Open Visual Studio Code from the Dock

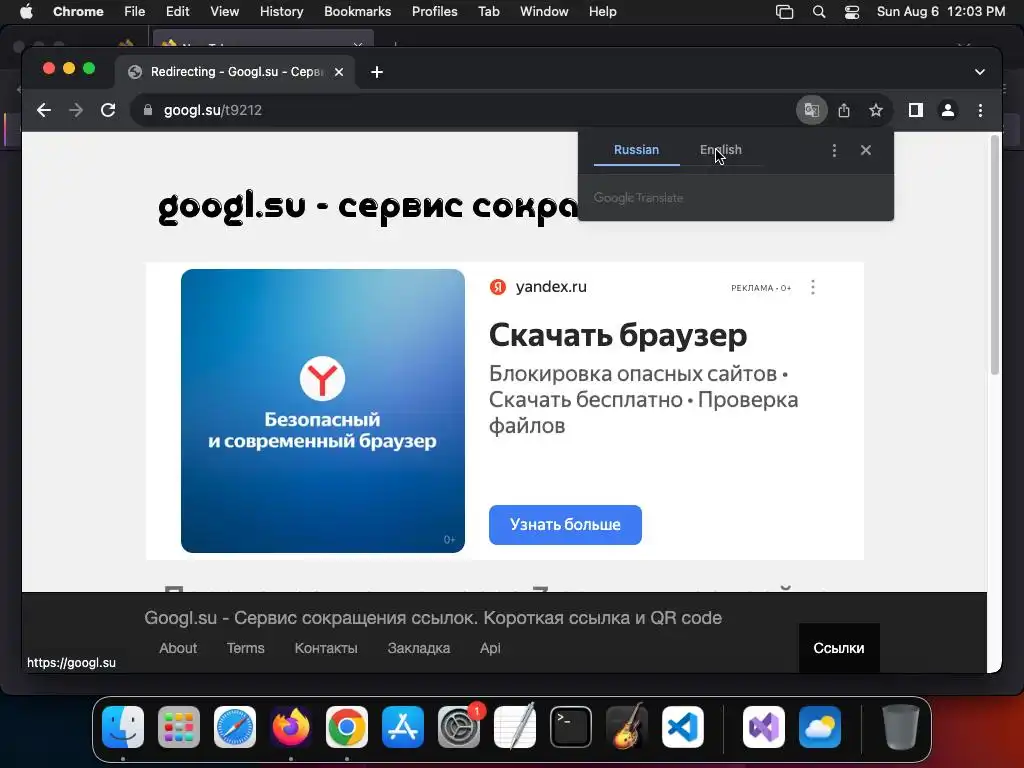[x=683, y=727]
